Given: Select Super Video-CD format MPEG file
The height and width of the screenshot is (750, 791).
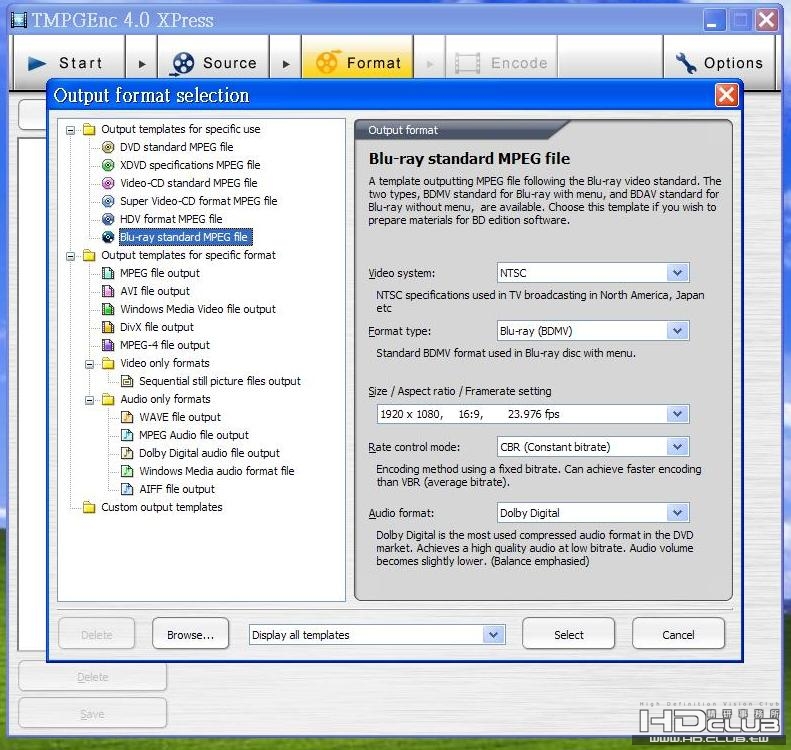Looking at the screenshot, I should point(199,201).
